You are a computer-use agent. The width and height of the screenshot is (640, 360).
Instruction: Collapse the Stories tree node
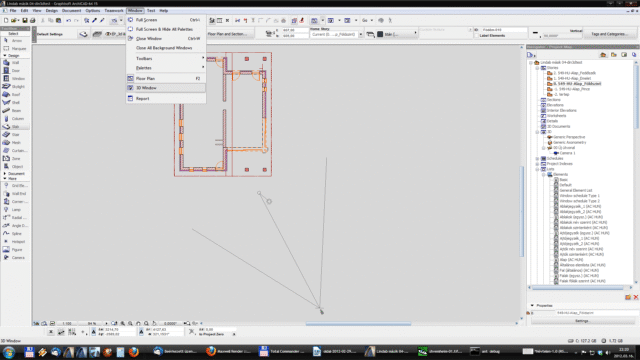point(538,68)
